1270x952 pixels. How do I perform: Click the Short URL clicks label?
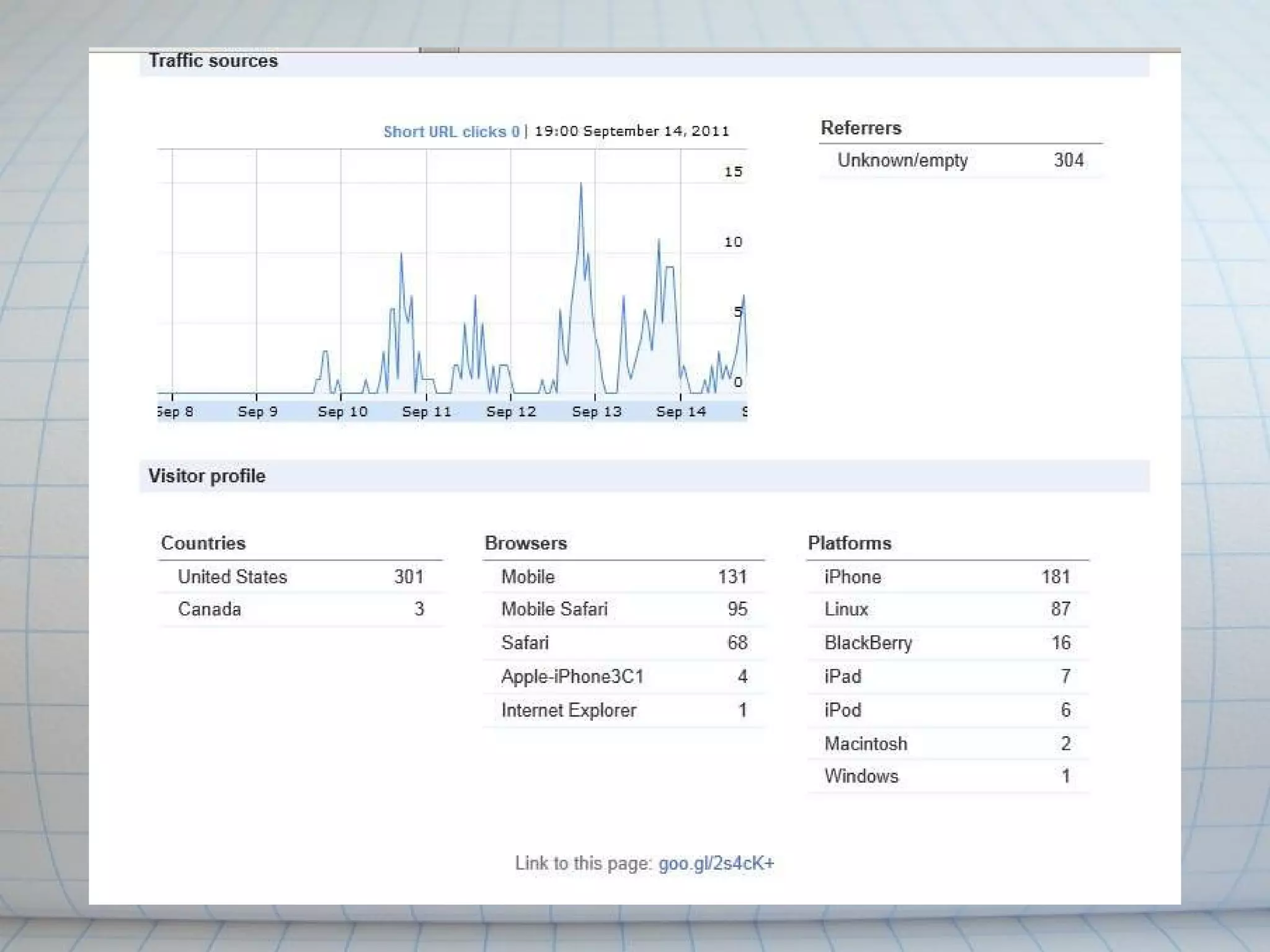pos(451,131)
